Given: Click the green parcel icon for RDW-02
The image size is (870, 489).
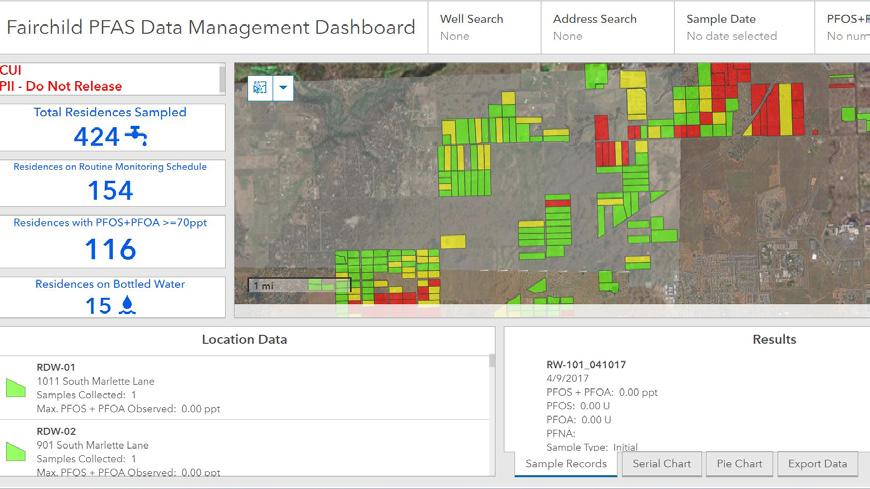Looking at the screenshot, I should click(16, 451).
